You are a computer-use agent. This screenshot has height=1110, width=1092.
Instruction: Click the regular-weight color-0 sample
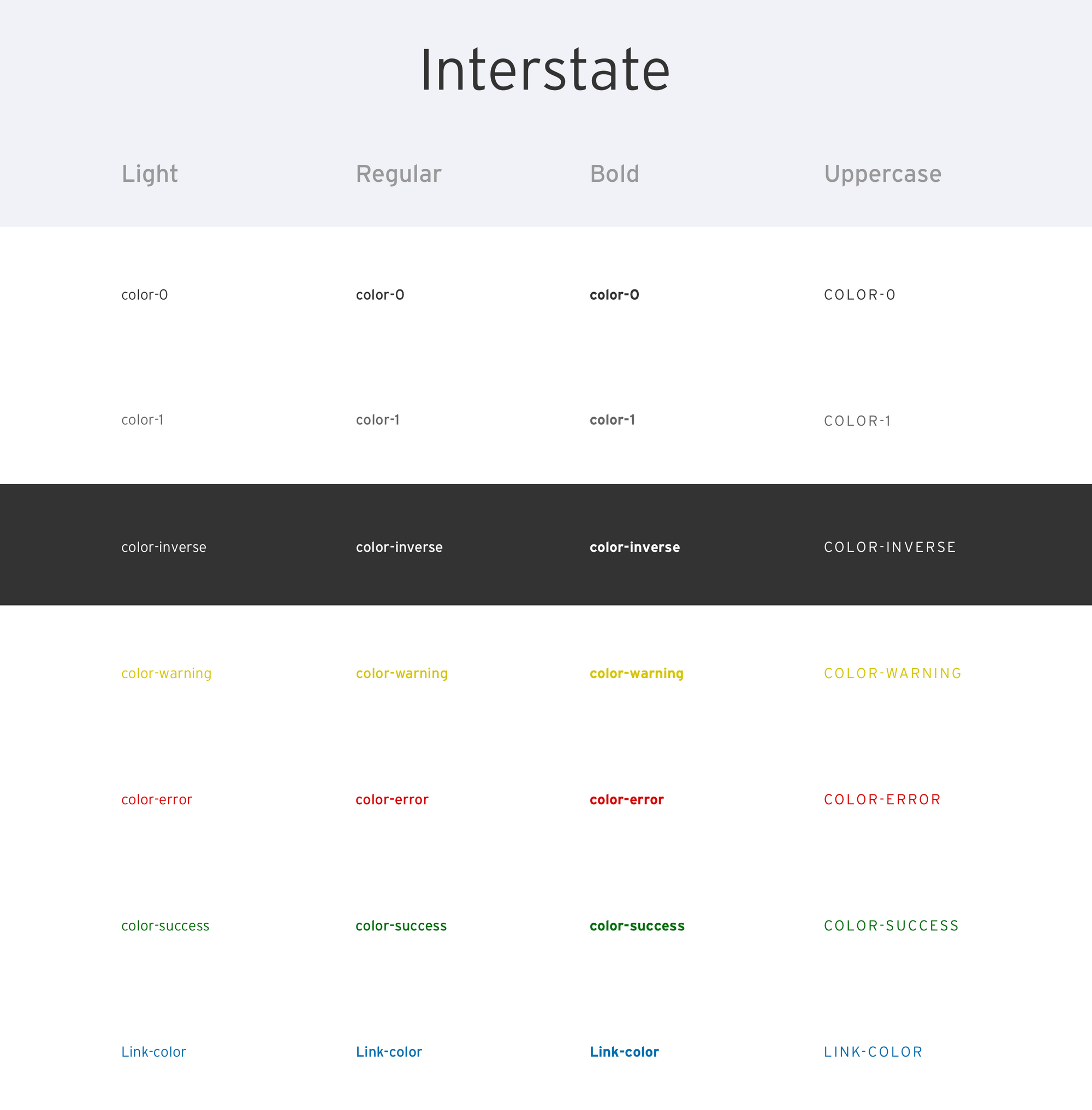coord(379,295)
